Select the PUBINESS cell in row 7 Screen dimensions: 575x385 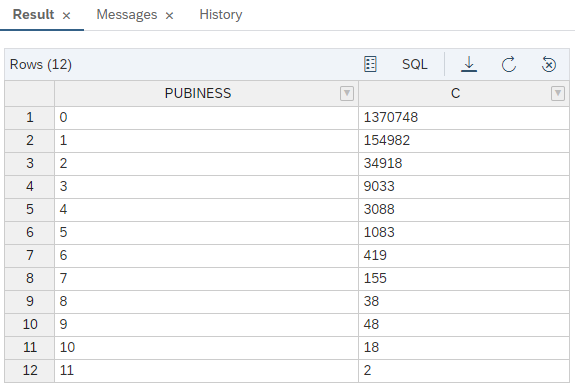pyautogui.click(x=206, y=256)
